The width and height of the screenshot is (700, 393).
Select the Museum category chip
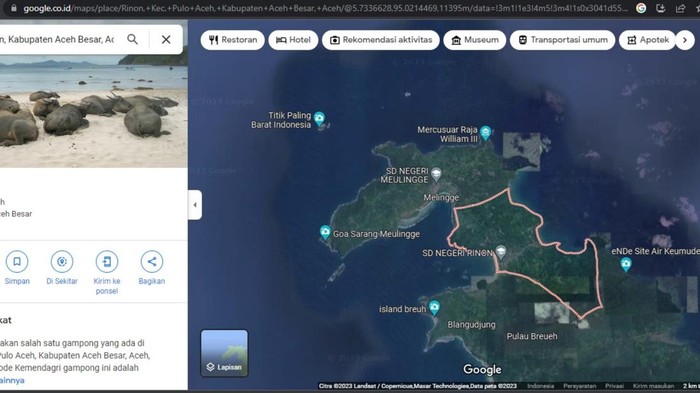(475, 40)
